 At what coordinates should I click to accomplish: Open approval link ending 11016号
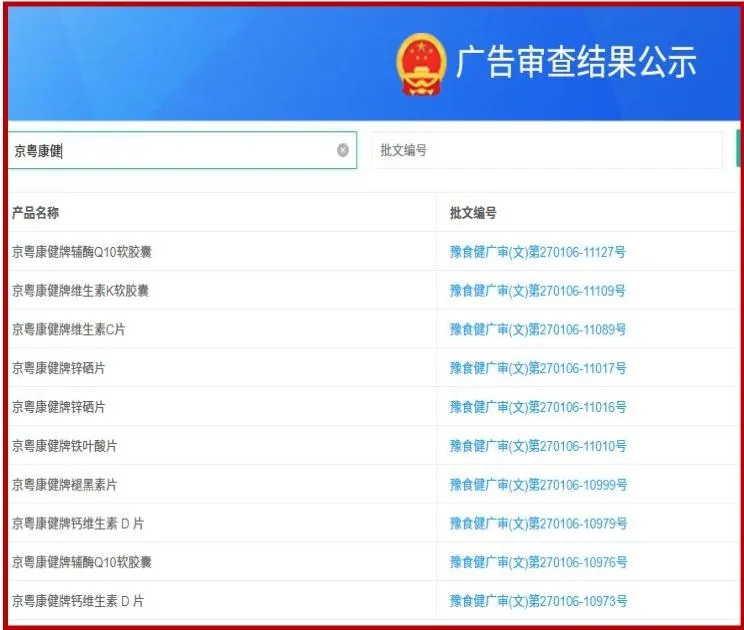(x=538, y=407)
